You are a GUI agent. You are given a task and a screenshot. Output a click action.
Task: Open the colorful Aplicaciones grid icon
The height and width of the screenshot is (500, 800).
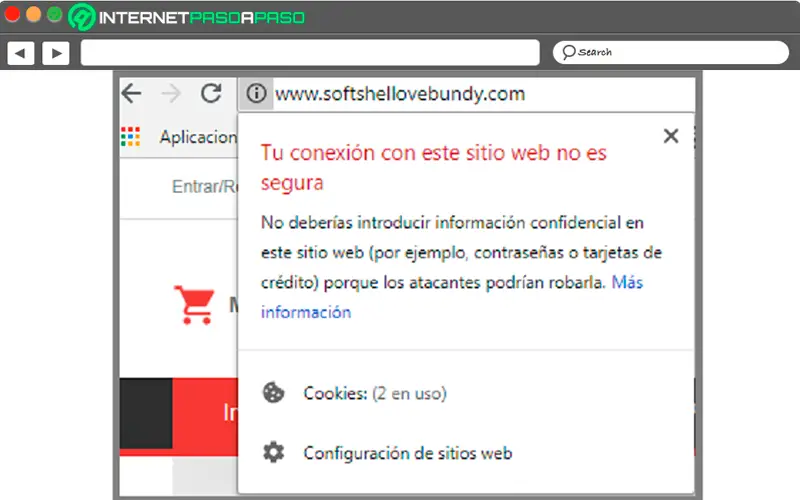click(131, 136)
